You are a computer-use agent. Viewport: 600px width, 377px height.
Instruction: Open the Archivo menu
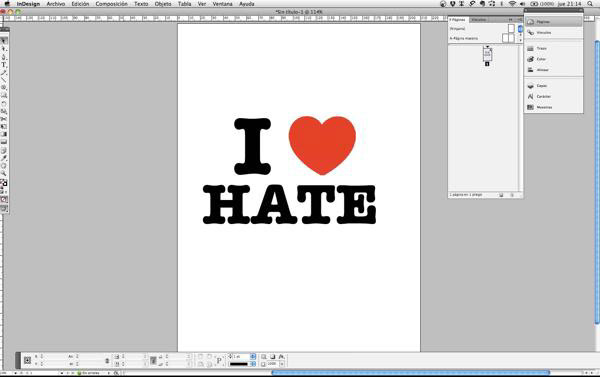tap(55, 4)
